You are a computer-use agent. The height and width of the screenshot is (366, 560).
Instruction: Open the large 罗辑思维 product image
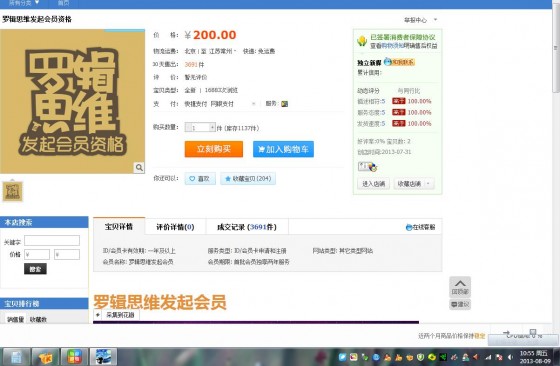coord(72,101)
